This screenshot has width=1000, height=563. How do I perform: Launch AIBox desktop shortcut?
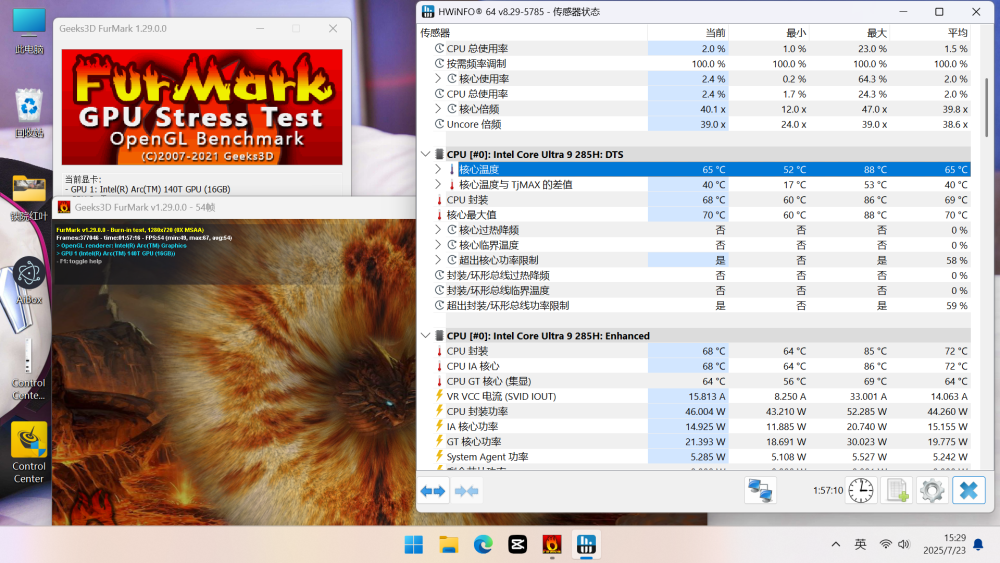[29, 281]
